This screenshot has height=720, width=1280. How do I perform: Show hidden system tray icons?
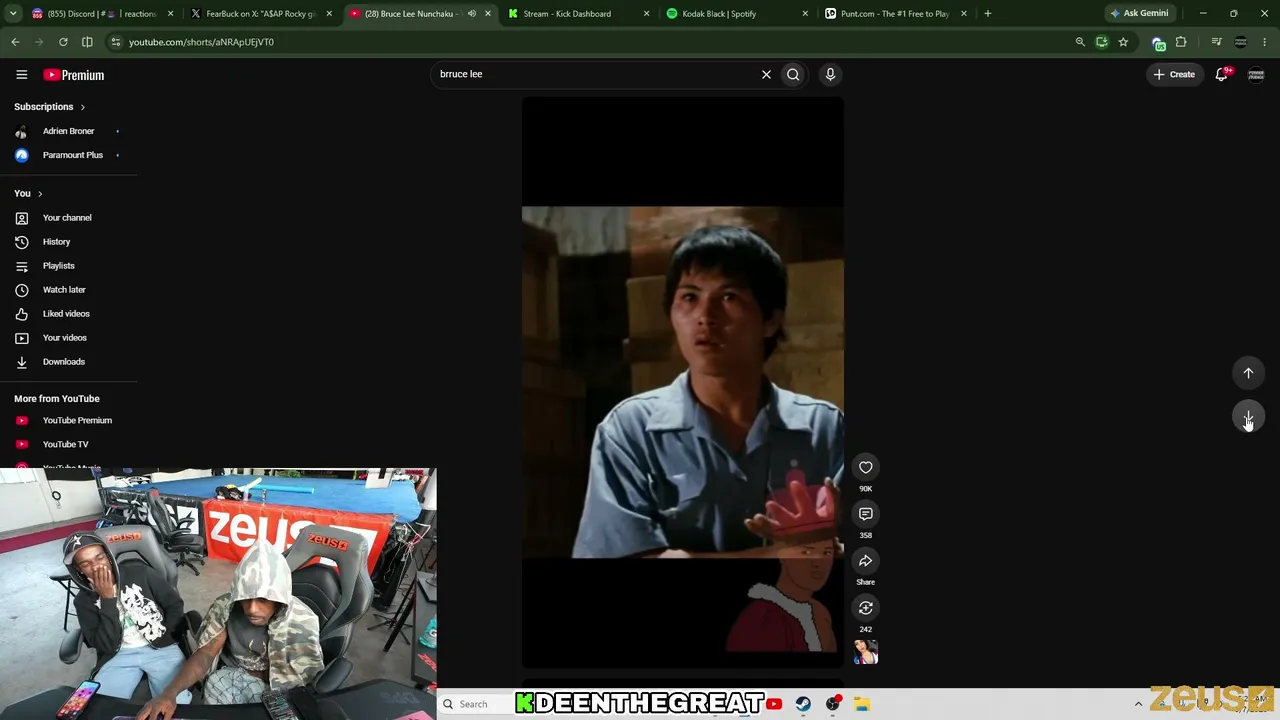[x=1138, y=704]
